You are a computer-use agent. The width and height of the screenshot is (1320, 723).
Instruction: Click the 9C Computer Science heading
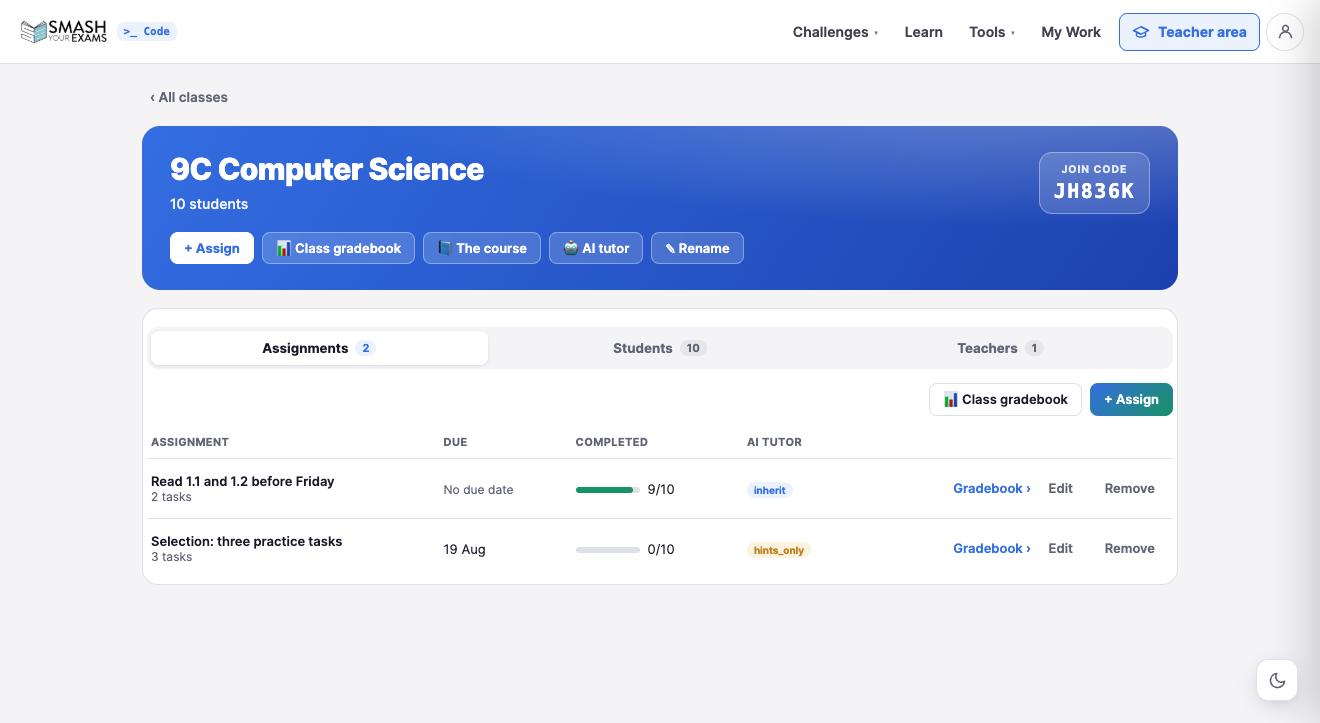click(x=327, y=169)
